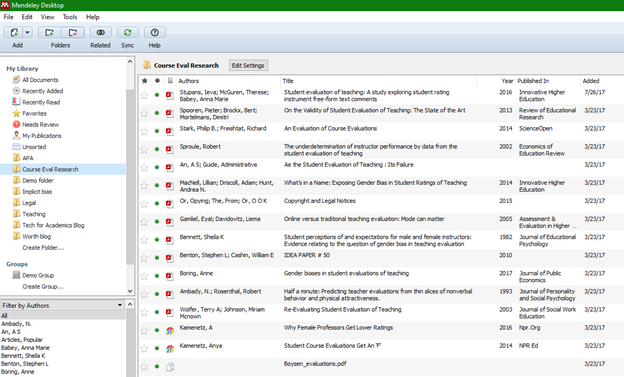The width and height of the screenshot is (624, 377).
Task: Click the Related documents icon
Action: tap(100, 32)
